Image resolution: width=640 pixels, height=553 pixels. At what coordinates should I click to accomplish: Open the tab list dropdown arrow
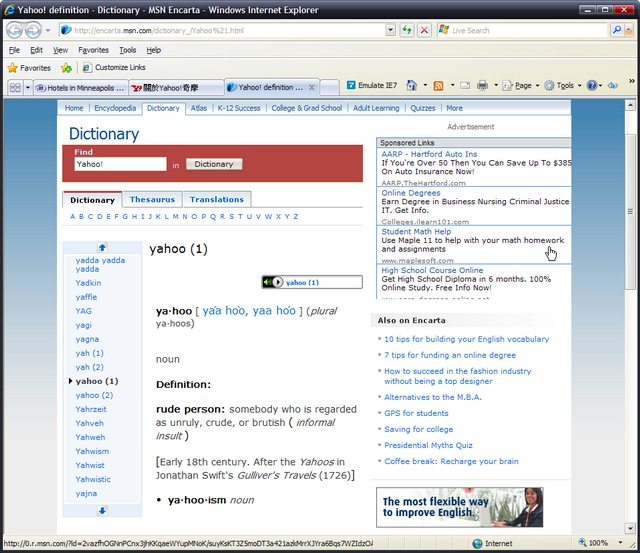click(x=28, y=87)
